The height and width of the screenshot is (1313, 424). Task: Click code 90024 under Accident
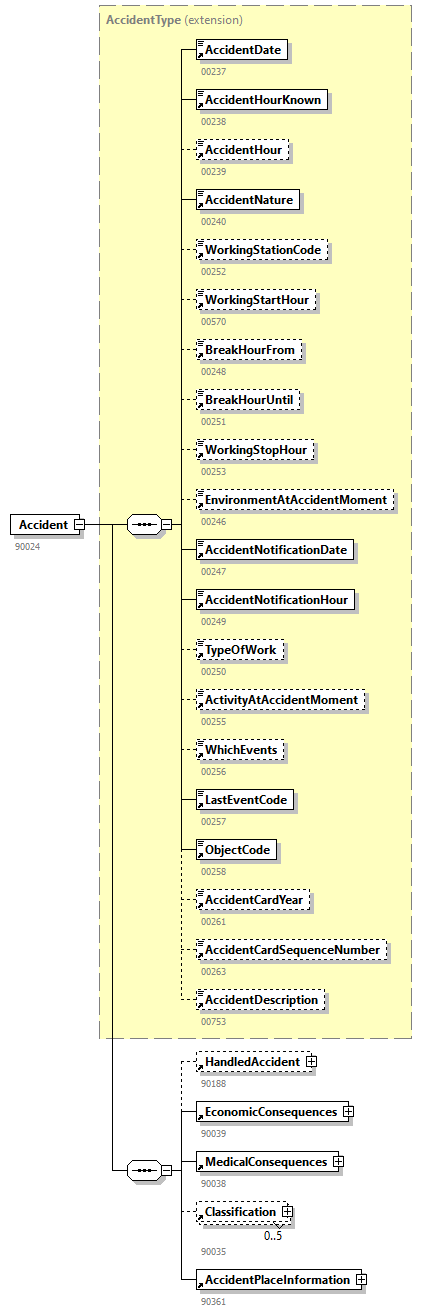(x=28, y=547)
